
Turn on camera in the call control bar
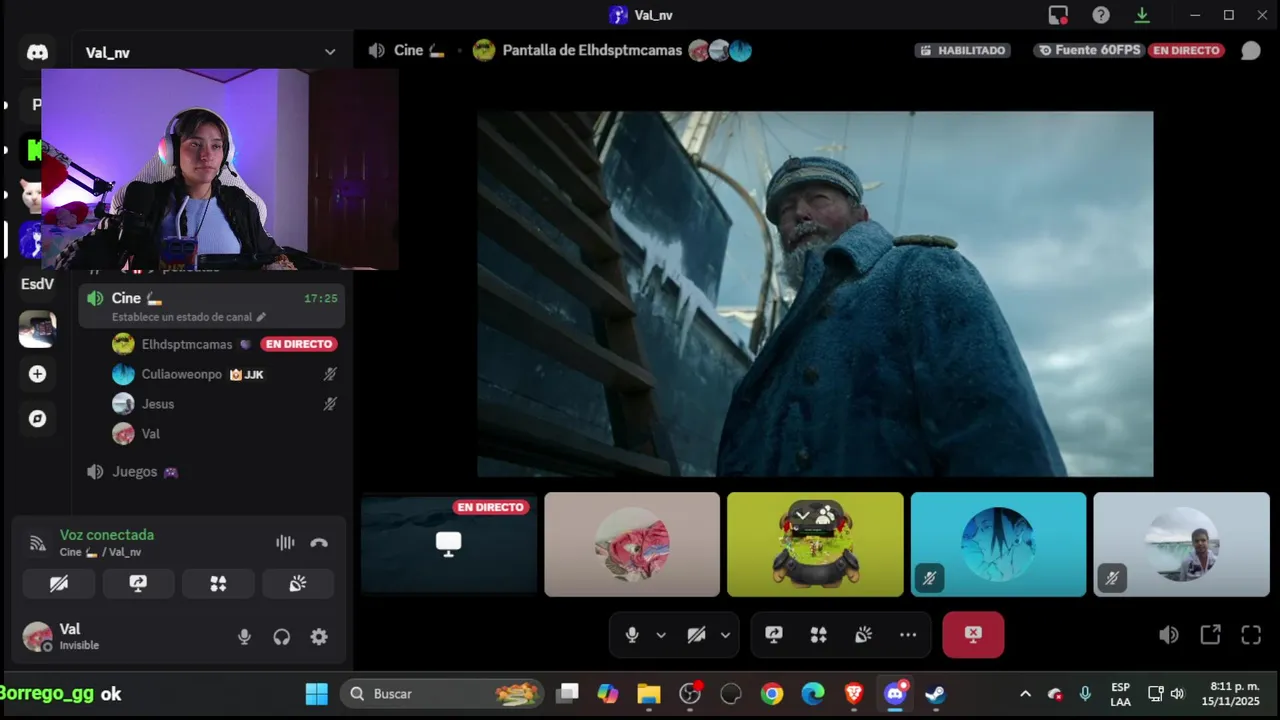point(697,635)
